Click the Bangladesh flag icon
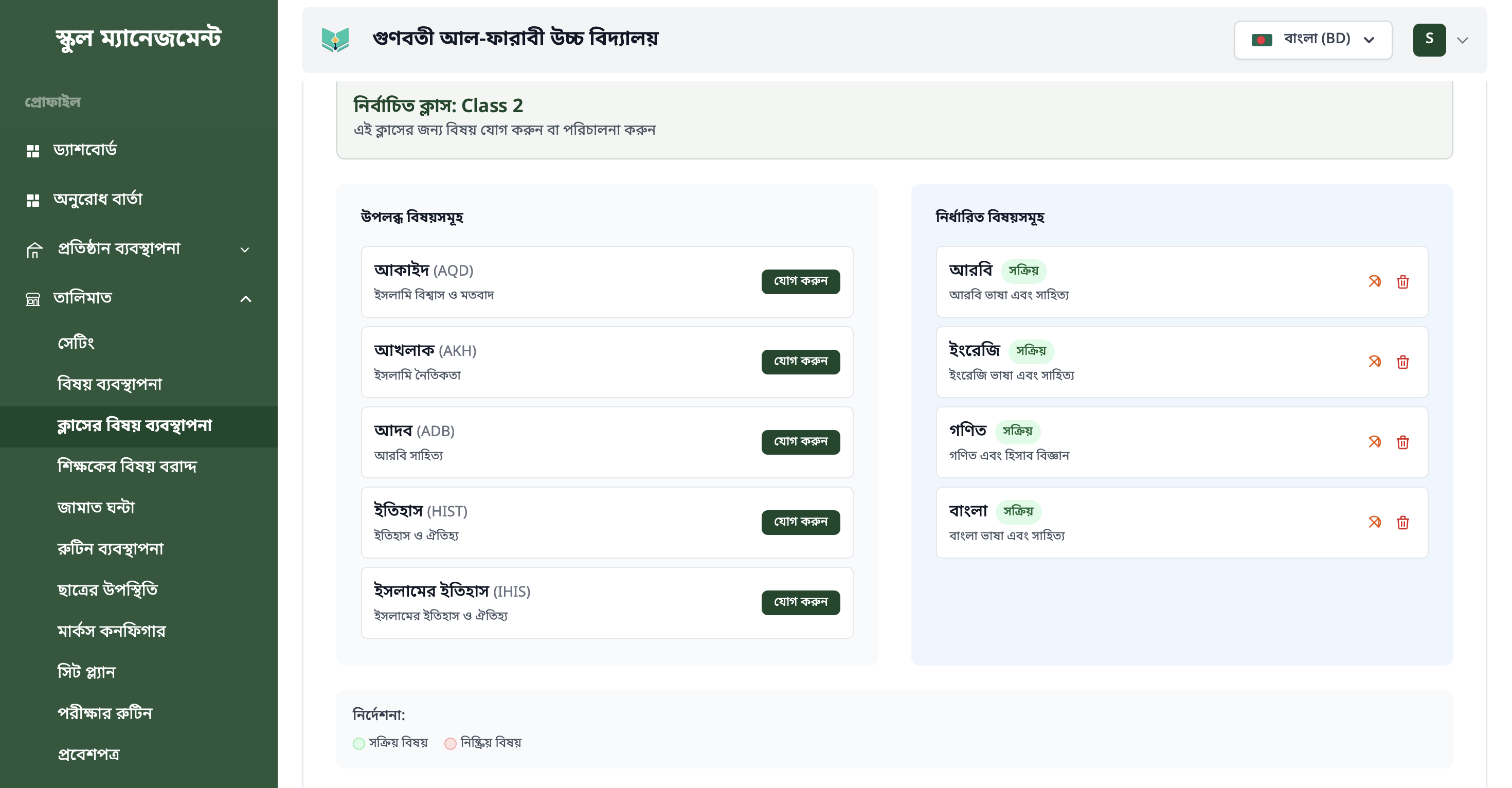Viewport: 1512px width, 788px height. (1262, 40)
